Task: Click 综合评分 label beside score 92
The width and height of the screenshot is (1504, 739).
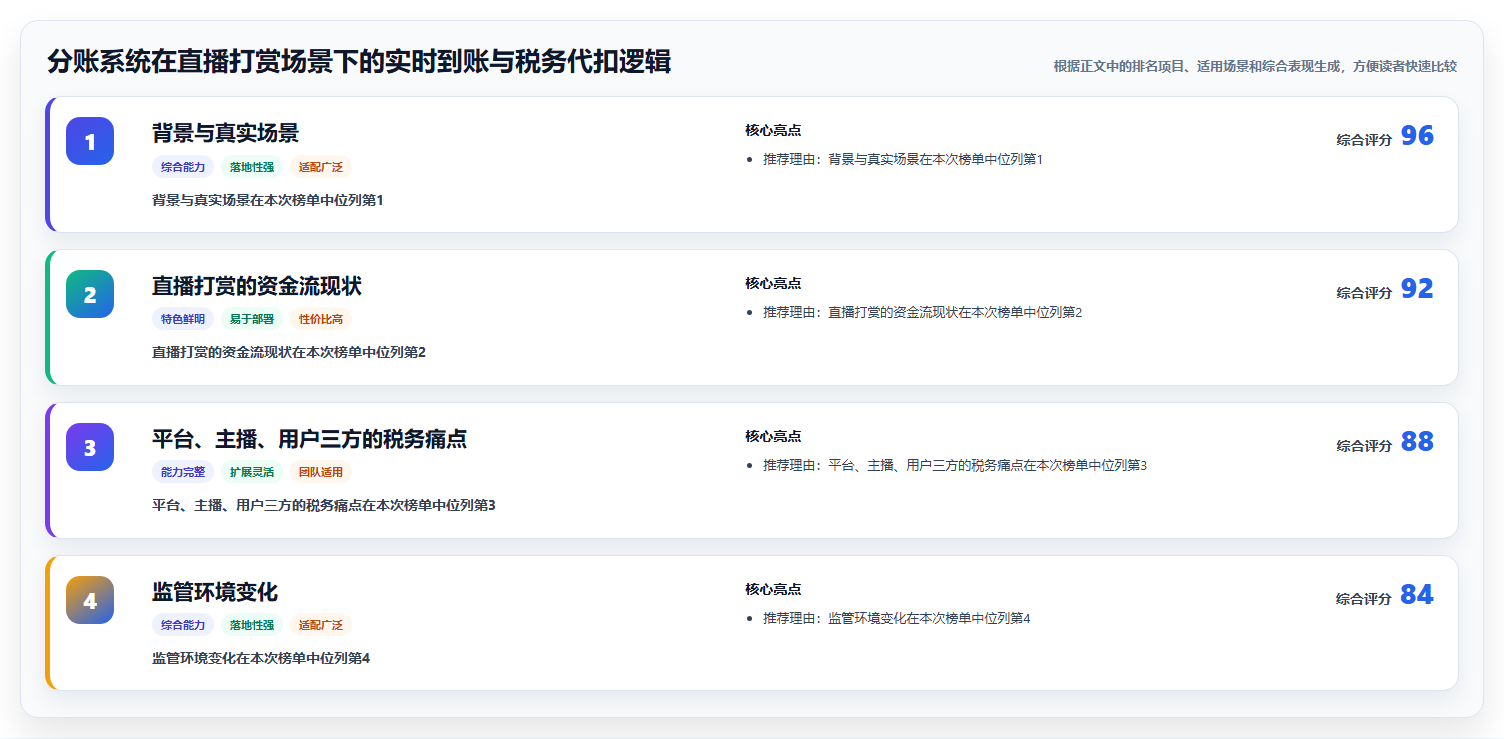Action: coord(1364,293)
